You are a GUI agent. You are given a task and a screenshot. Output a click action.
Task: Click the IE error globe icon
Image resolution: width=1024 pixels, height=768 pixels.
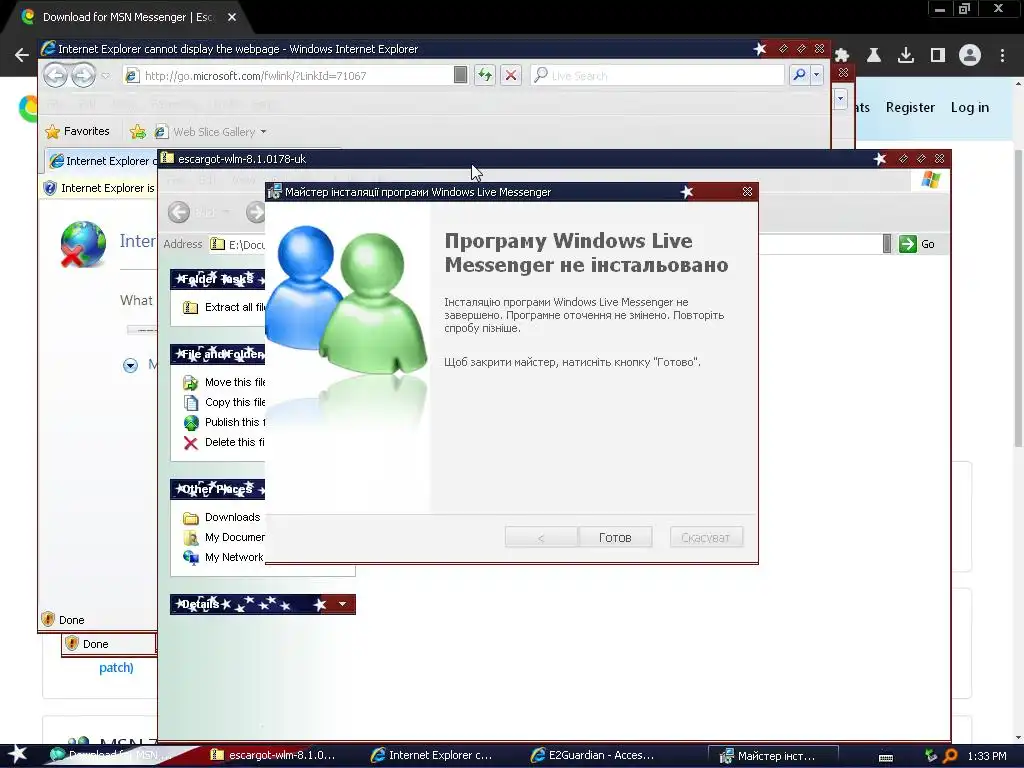coord(82,244)
